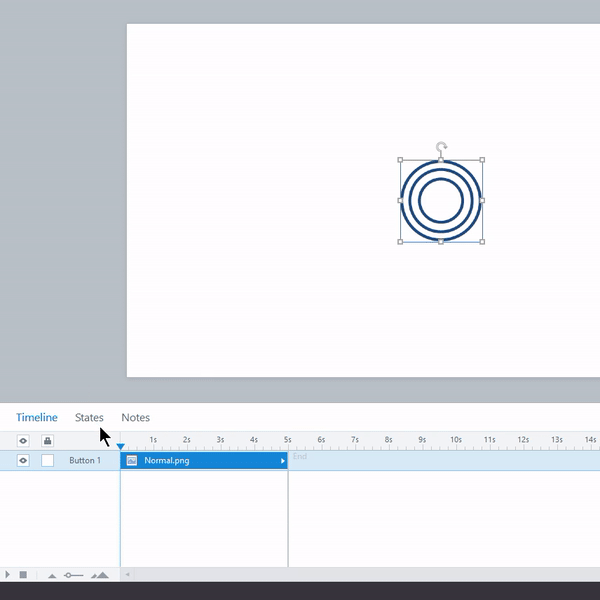Click the 10s mark on the time ruler
The image size is (600, 600).
[456, 440]
